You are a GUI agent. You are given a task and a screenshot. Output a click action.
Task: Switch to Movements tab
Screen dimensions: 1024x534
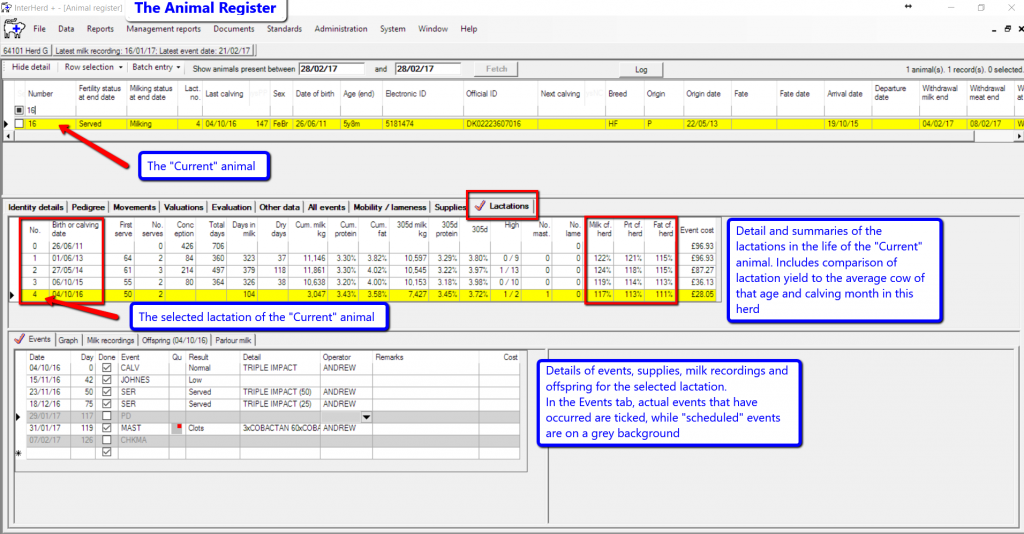point(135,208)
